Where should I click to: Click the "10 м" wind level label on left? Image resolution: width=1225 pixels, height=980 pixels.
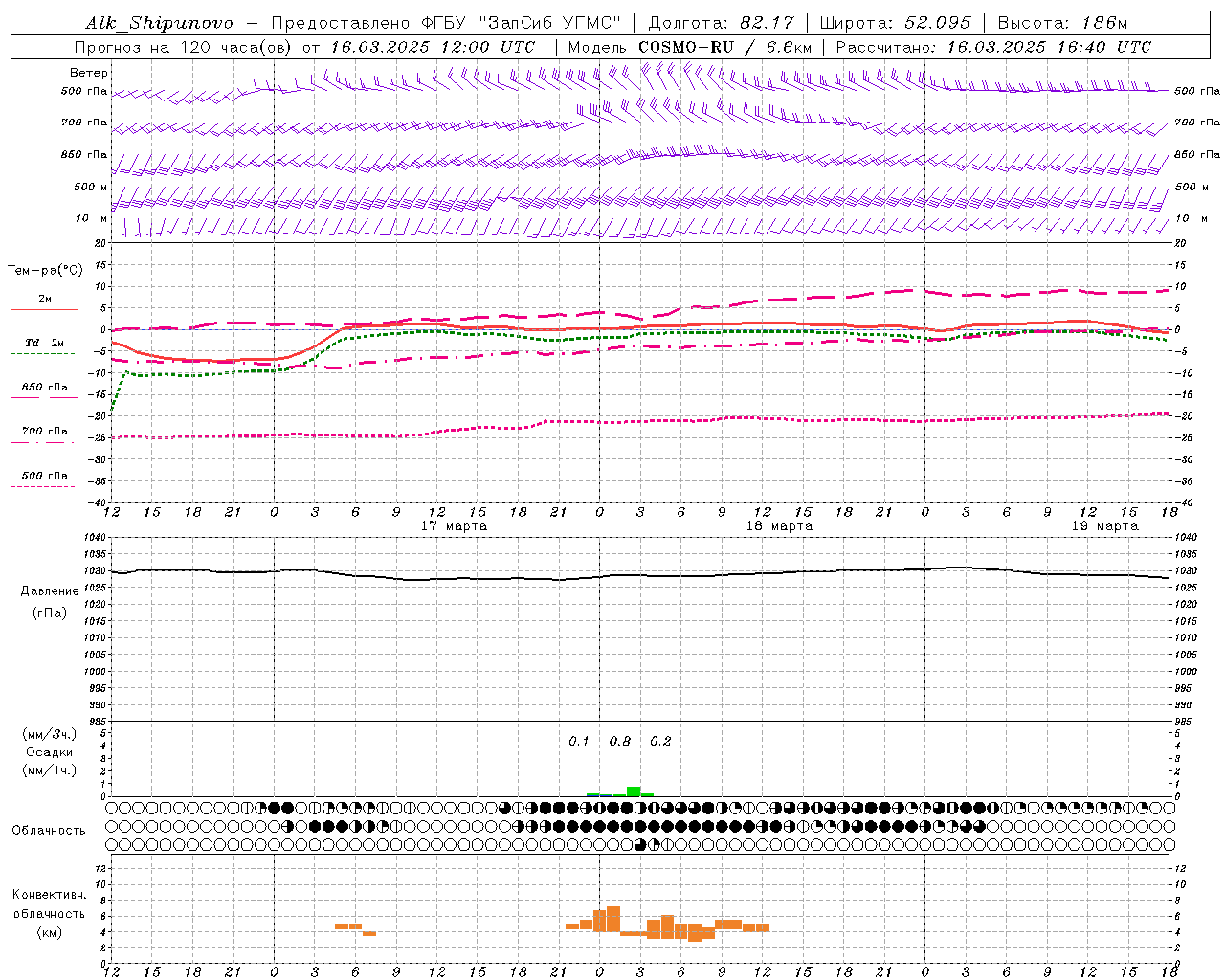pyautogui.click(x=91, y=219)
